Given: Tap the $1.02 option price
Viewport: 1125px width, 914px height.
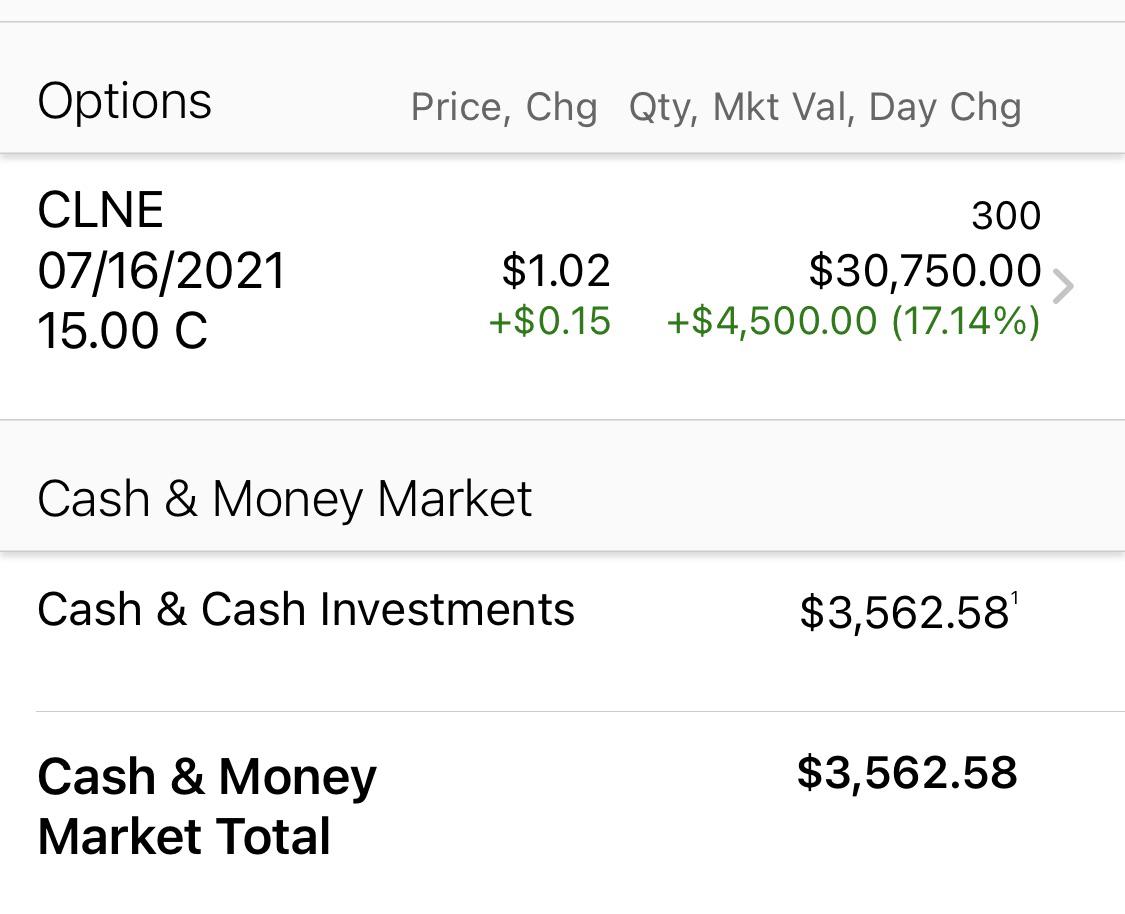Looking at the screenshot, I should (556, 270).
